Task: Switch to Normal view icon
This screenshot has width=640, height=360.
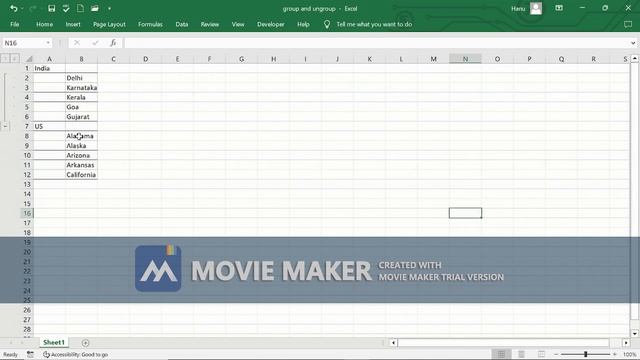Action: click(501, 354)
